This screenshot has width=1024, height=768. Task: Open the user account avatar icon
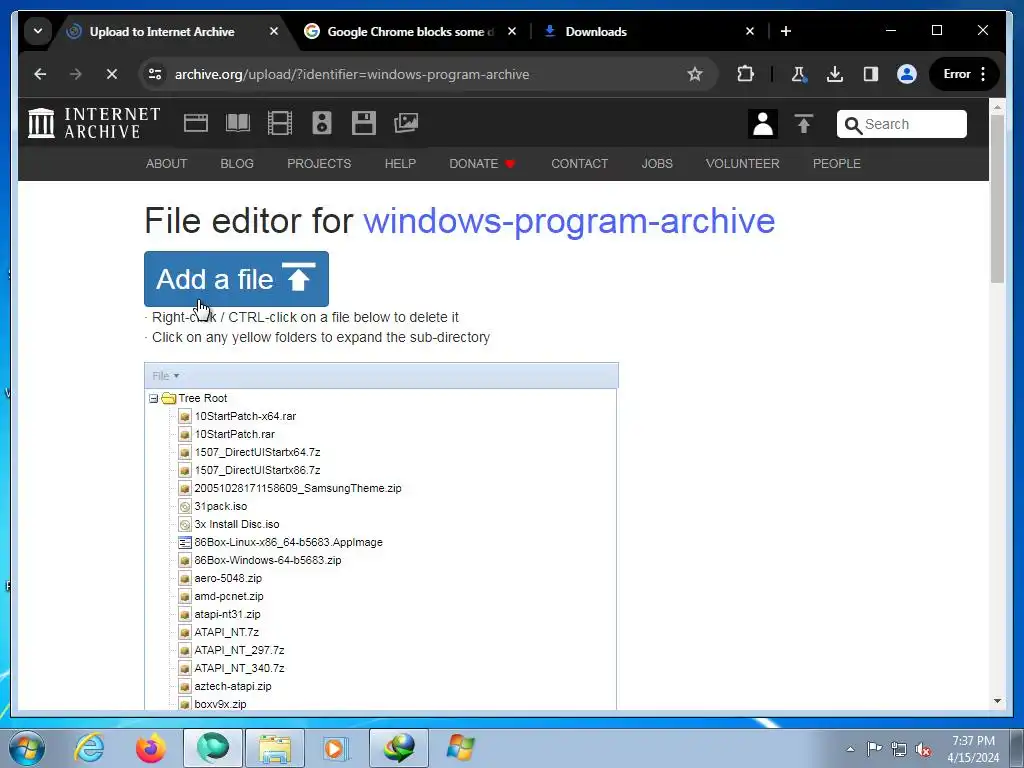763,123
